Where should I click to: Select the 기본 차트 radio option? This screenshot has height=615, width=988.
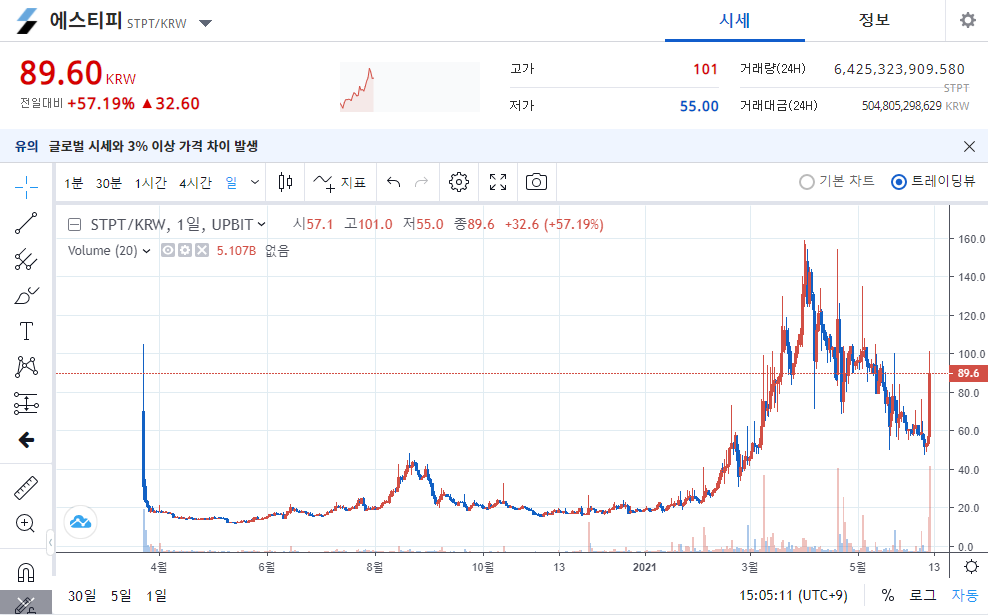[x=837, y=181]
